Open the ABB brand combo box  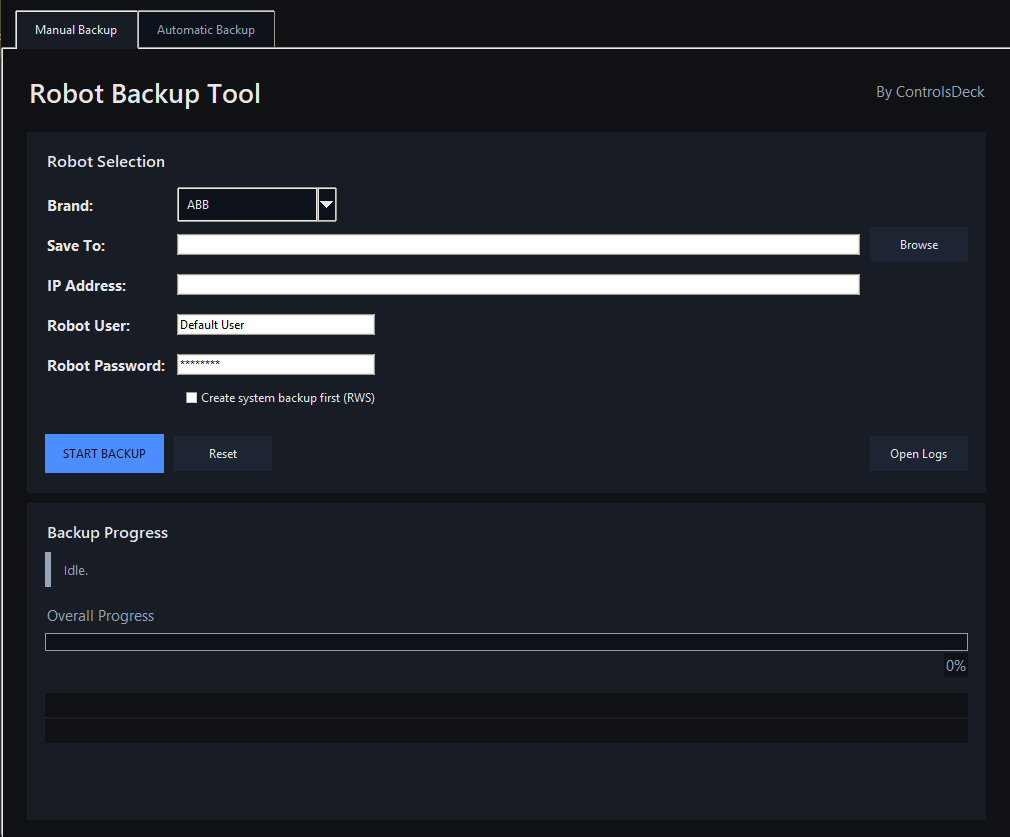[x=247, y=204]
